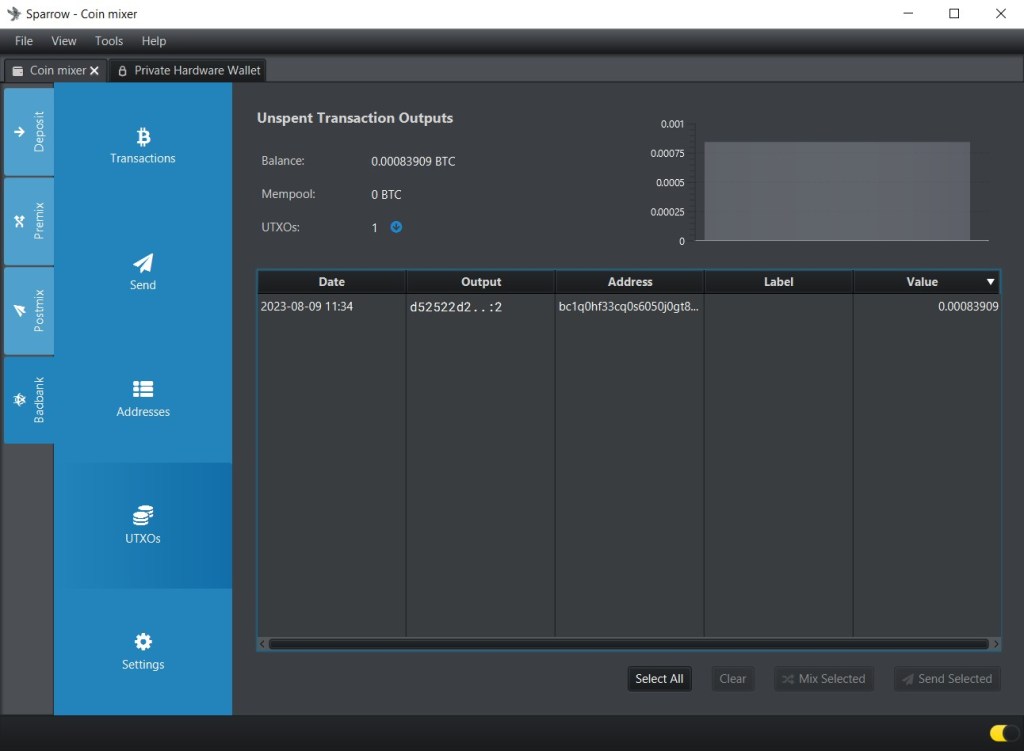
Task: Click the Send Selected button
Action: click(x=946, y=679)
